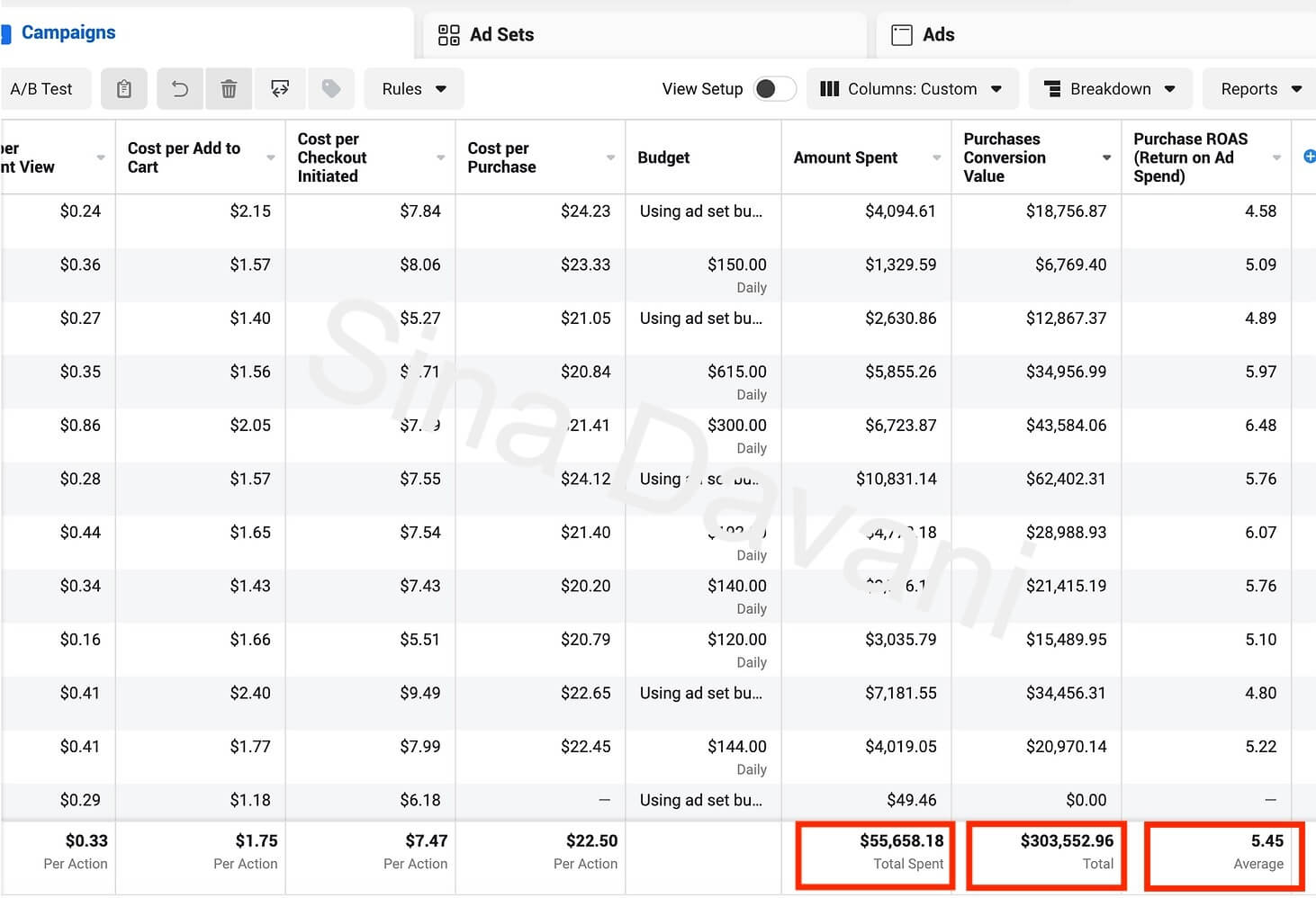
Task: Click the Purchases Conversion Value header
Action: point(1005,157)
